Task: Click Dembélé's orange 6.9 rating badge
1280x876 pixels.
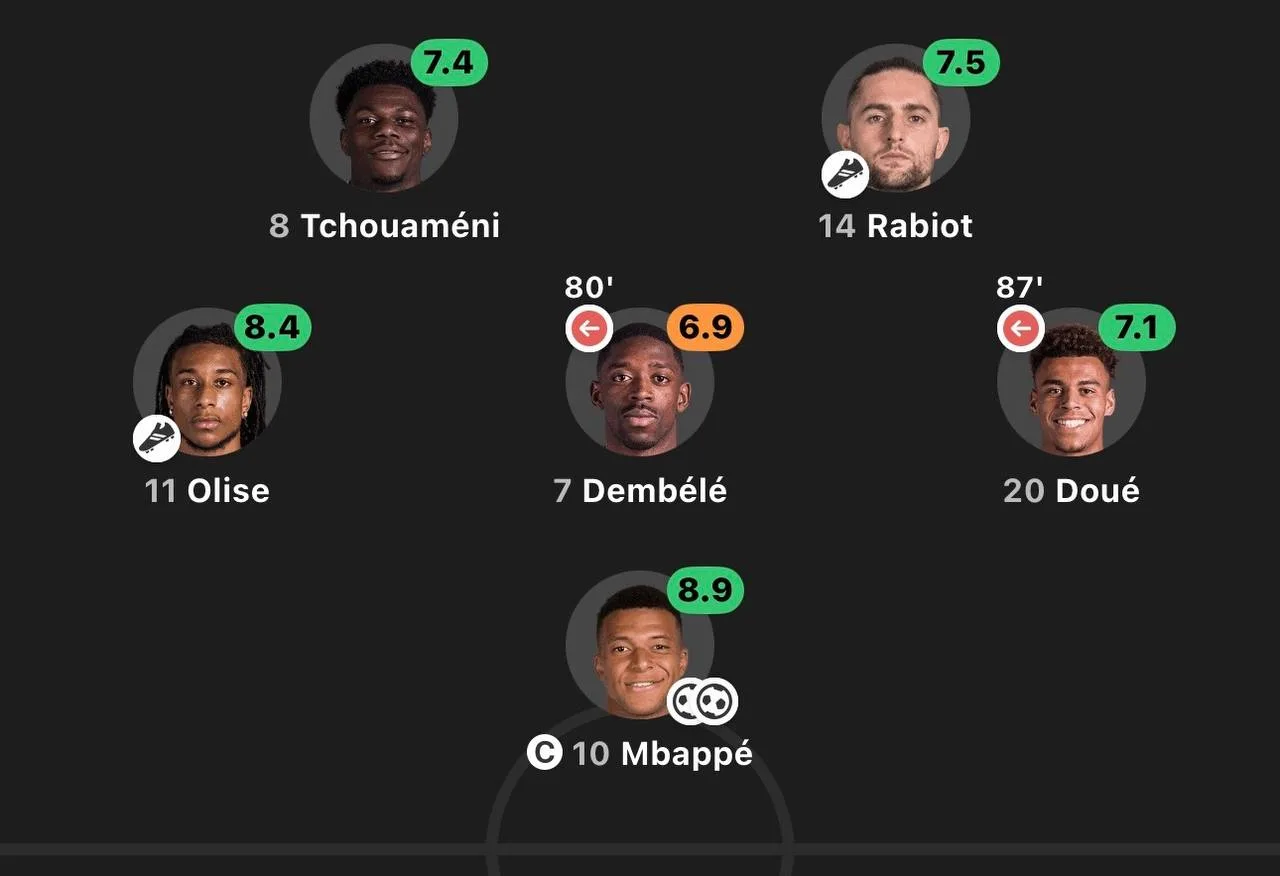Action: [x=705, y=327]
